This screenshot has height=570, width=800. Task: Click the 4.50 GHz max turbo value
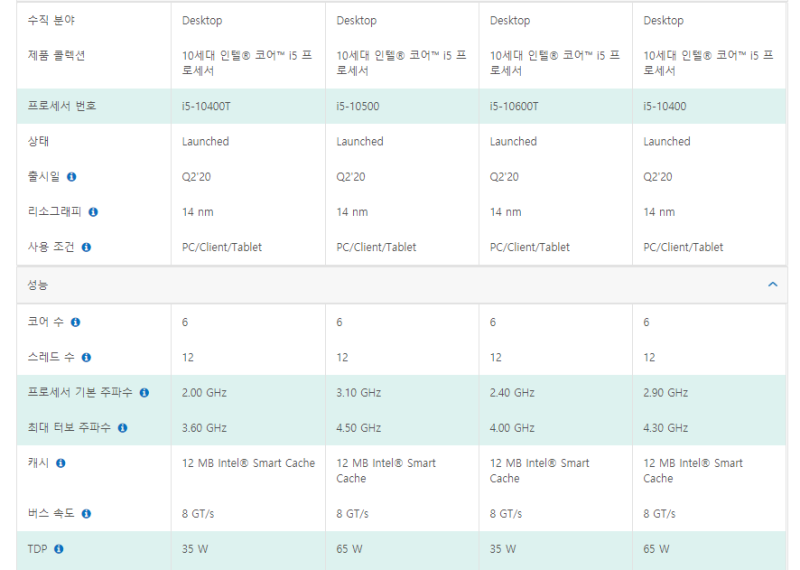[359, 428]
